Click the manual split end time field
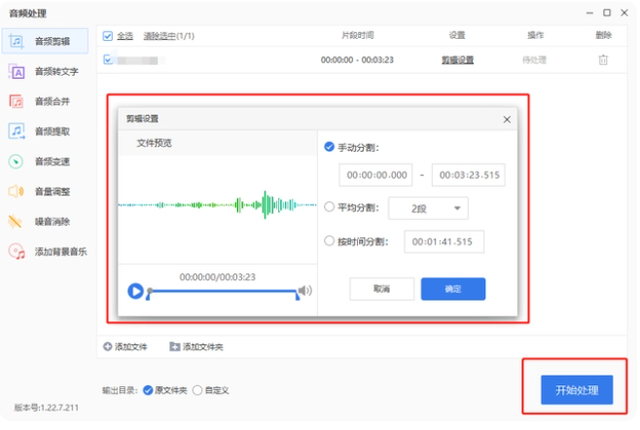This screenshot has width=640, height=430. pos(469,175)
